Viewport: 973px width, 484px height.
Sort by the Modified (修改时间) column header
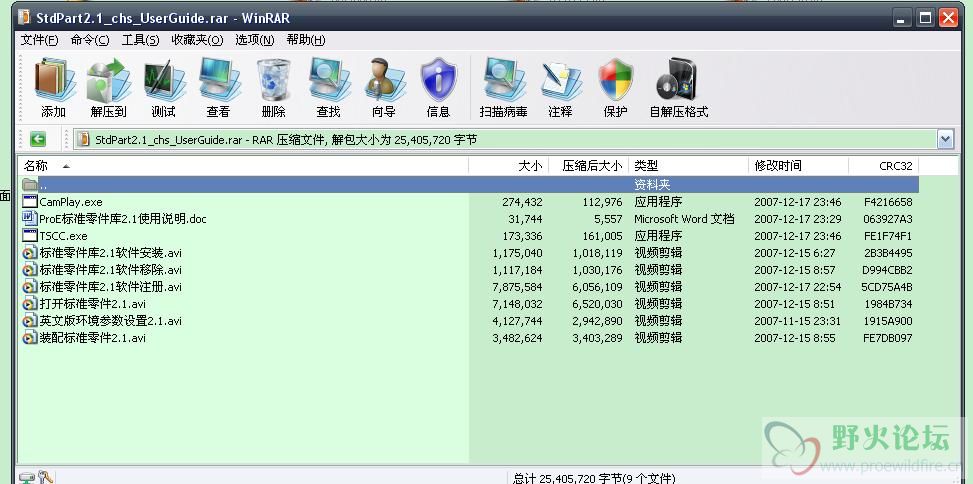799,166
